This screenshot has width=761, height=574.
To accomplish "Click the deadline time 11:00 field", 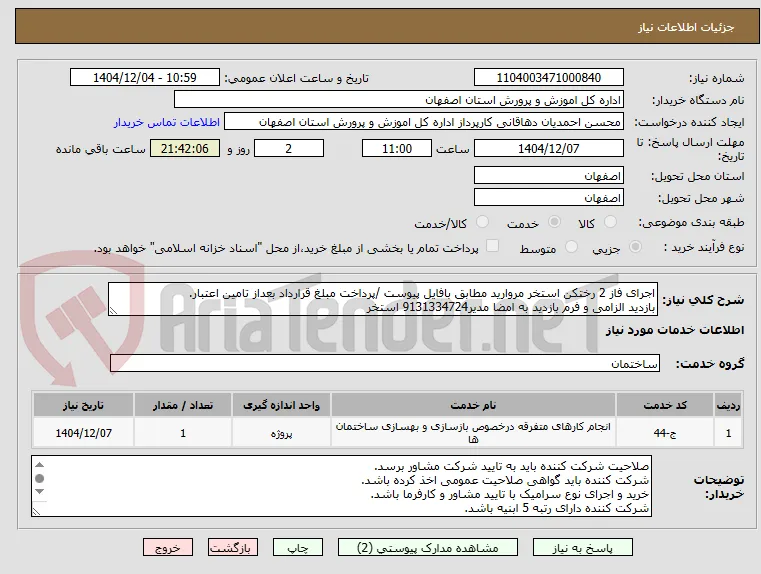I will [x=397, y=148].
